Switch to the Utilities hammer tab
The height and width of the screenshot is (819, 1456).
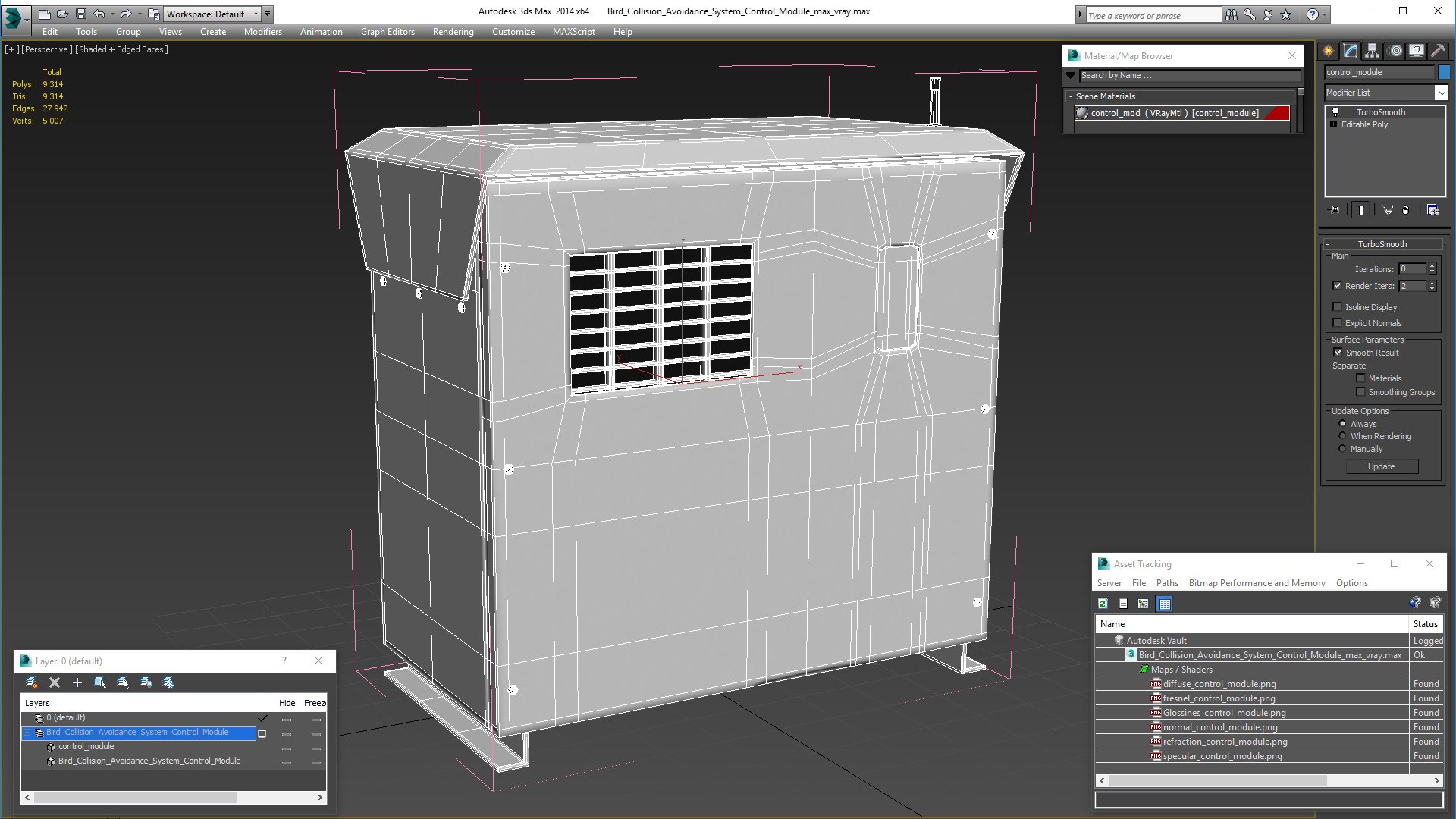[x=1438, y=51]
